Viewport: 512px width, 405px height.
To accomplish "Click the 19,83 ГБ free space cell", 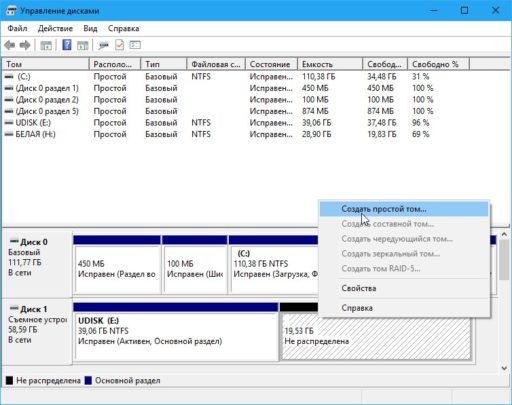I will tap(382, 134).
